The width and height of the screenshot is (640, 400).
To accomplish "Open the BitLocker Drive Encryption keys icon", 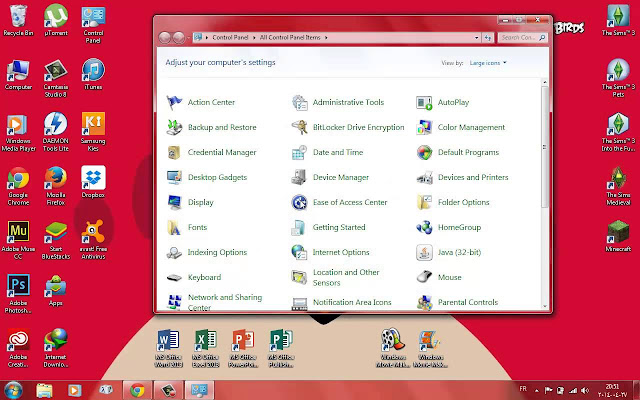I will coord(300,127).
